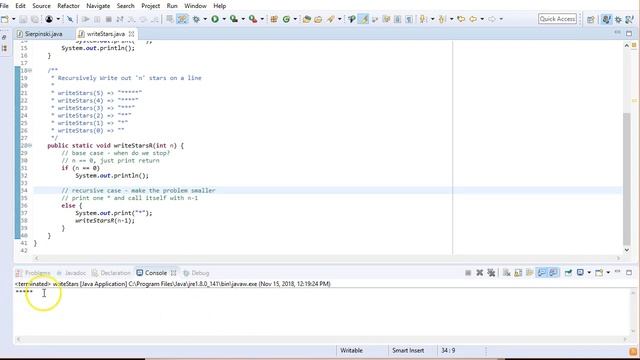The image size is (640, 360).
Task: Open the Next Annotation dropdown arrow
Action: (x=432, y=19)
